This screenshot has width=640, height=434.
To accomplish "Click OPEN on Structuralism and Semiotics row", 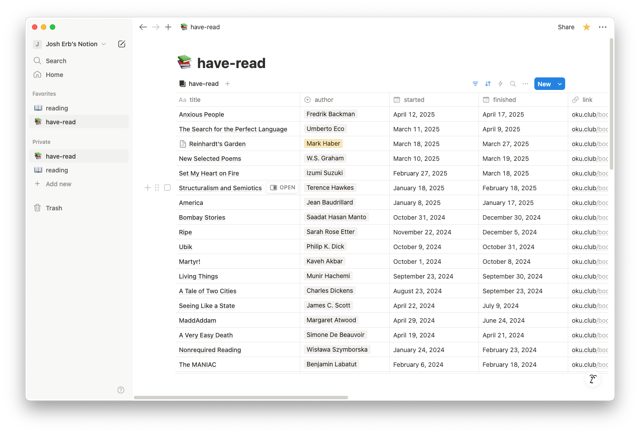I will [282, 187].
